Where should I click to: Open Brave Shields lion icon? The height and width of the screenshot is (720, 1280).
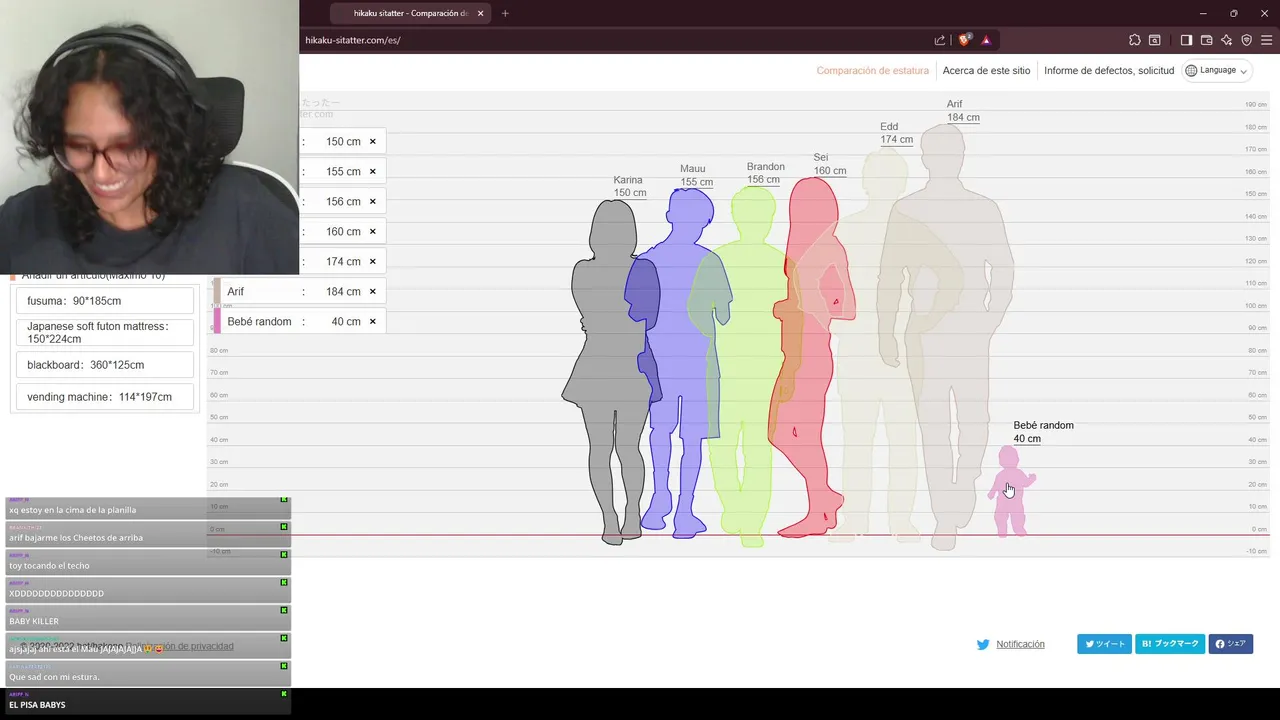tap(964, 40)
